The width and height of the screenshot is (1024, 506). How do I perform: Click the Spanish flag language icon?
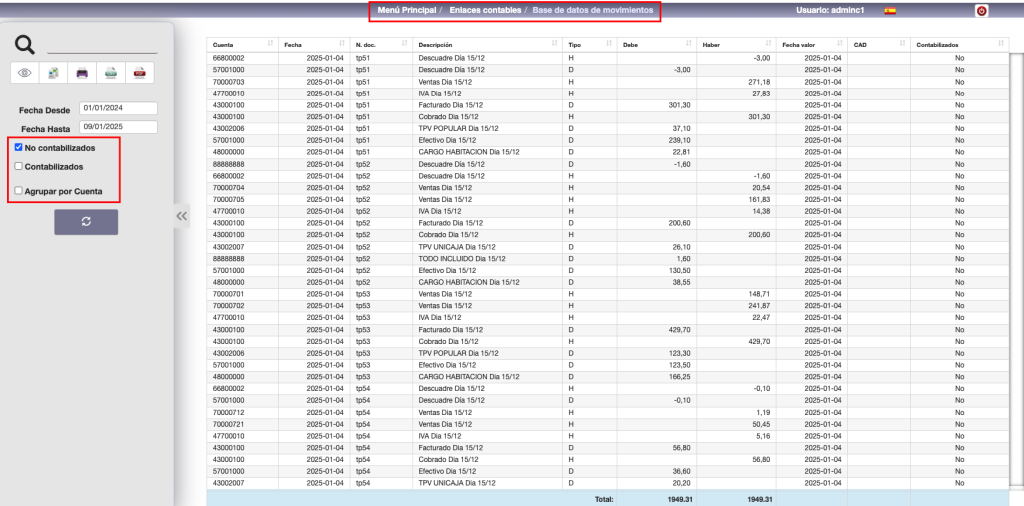tap(890, 11)
